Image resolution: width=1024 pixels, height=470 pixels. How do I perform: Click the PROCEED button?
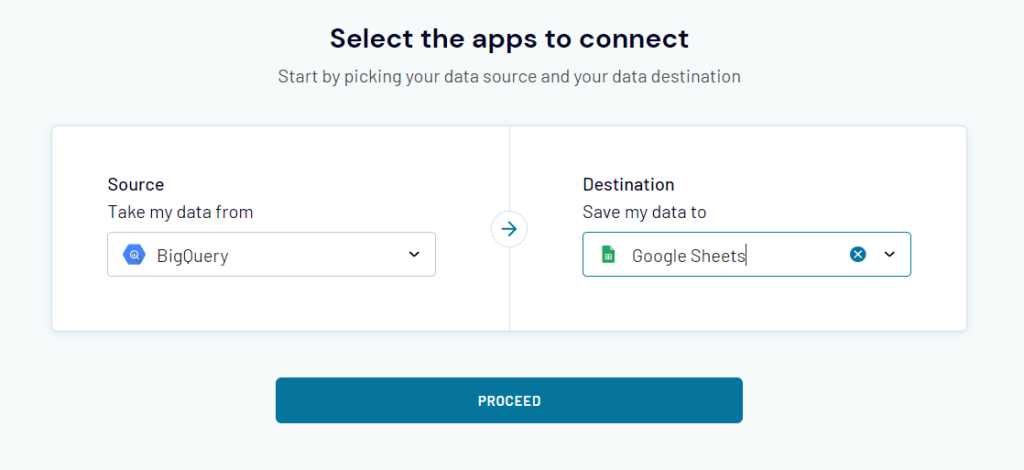[509, 400]
